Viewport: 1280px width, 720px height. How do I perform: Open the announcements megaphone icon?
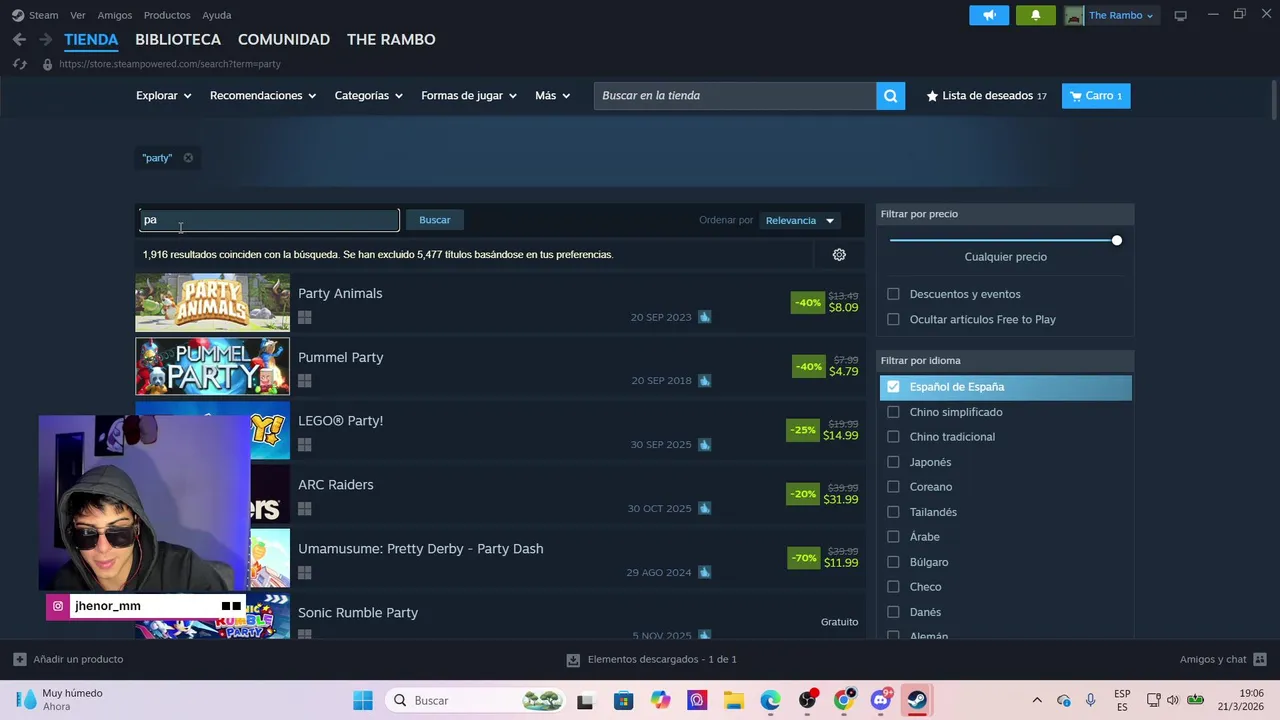pos(989,15)
